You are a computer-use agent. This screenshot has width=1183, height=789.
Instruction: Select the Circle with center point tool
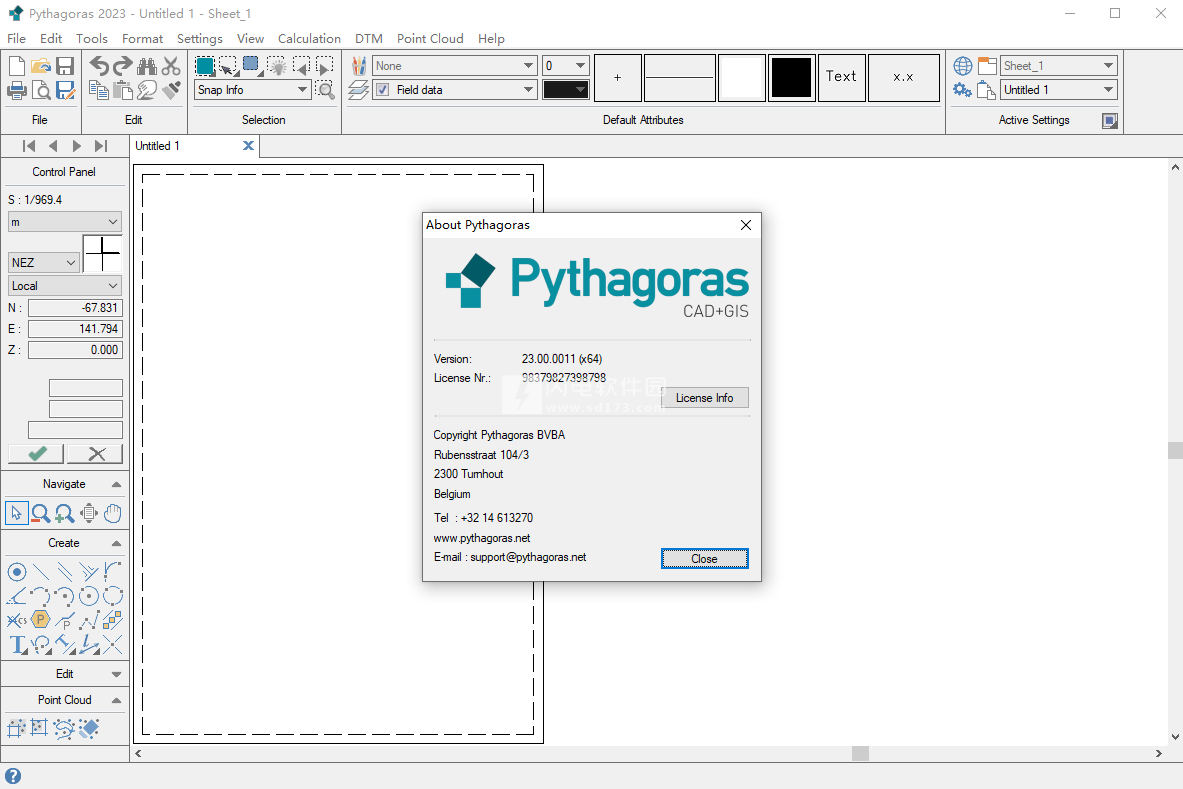[x=89, y=596]
